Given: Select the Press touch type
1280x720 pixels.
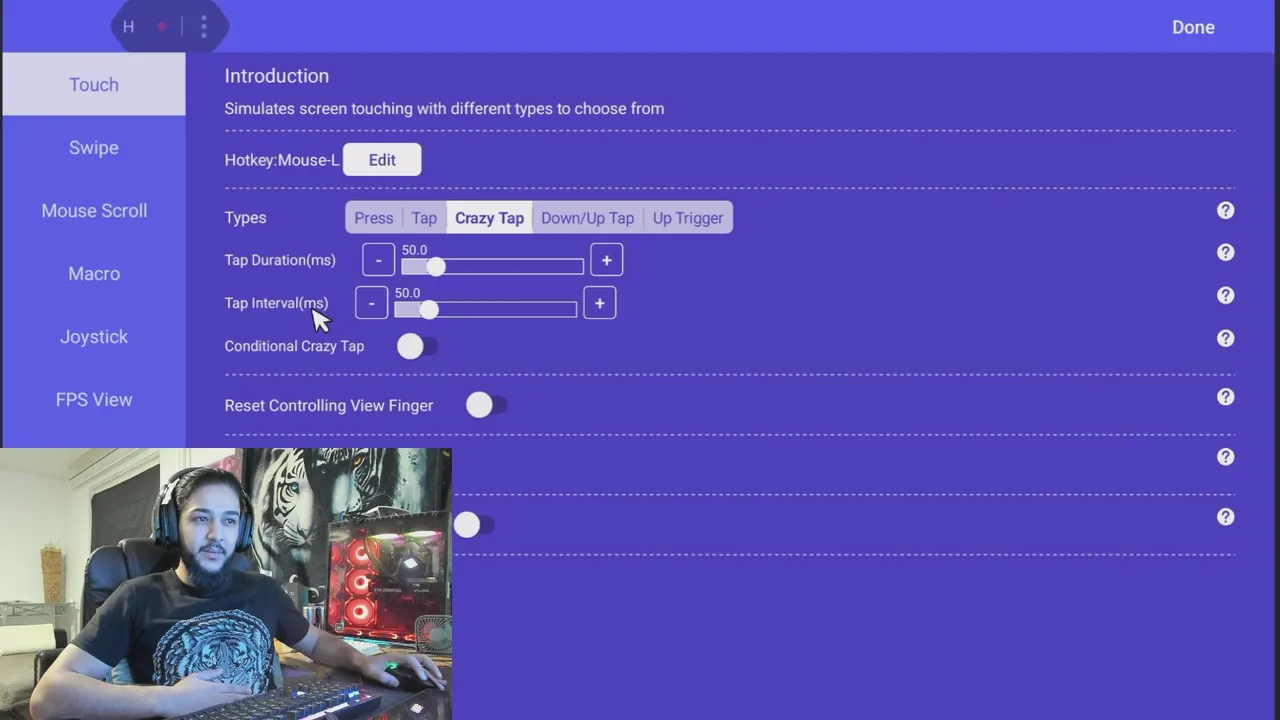Looking at the screenshot, I should [374, 218].
